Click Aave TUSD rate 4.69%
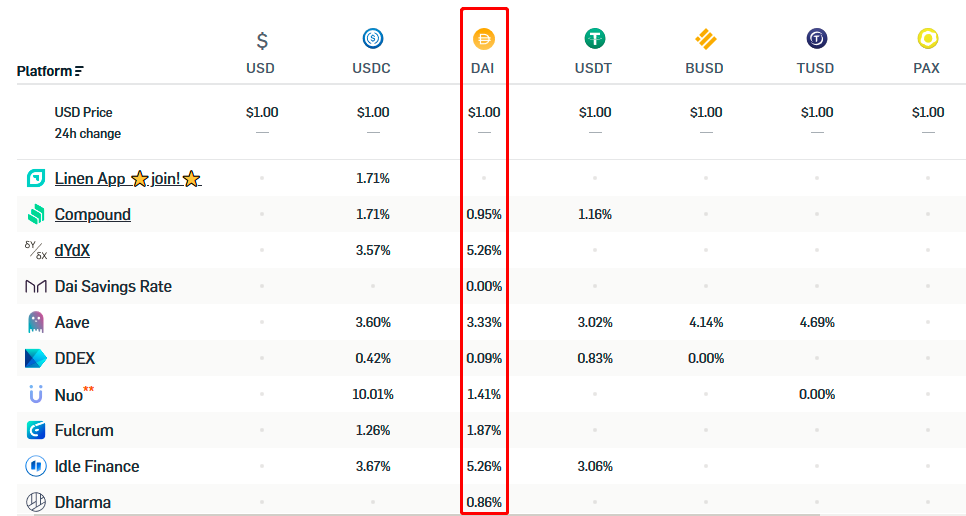Image resolution: width=966 pixels, height=516 pixels. pyautogui.click(x=817, y=322)
